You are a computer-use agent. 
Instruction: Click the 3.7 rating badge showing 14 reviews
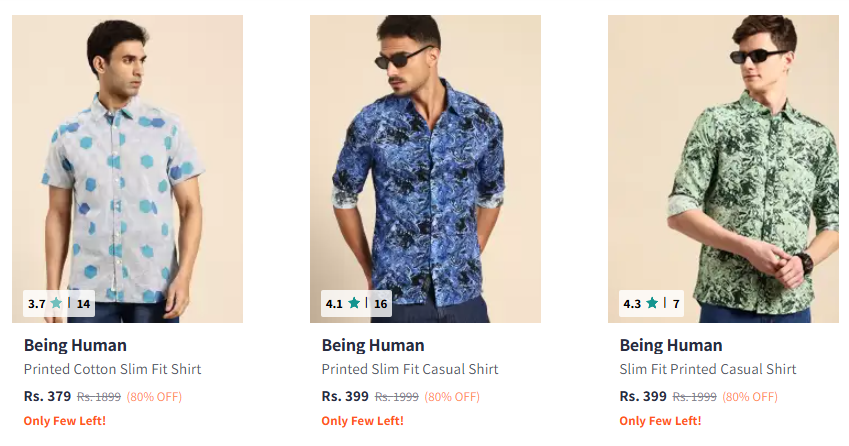59,303
